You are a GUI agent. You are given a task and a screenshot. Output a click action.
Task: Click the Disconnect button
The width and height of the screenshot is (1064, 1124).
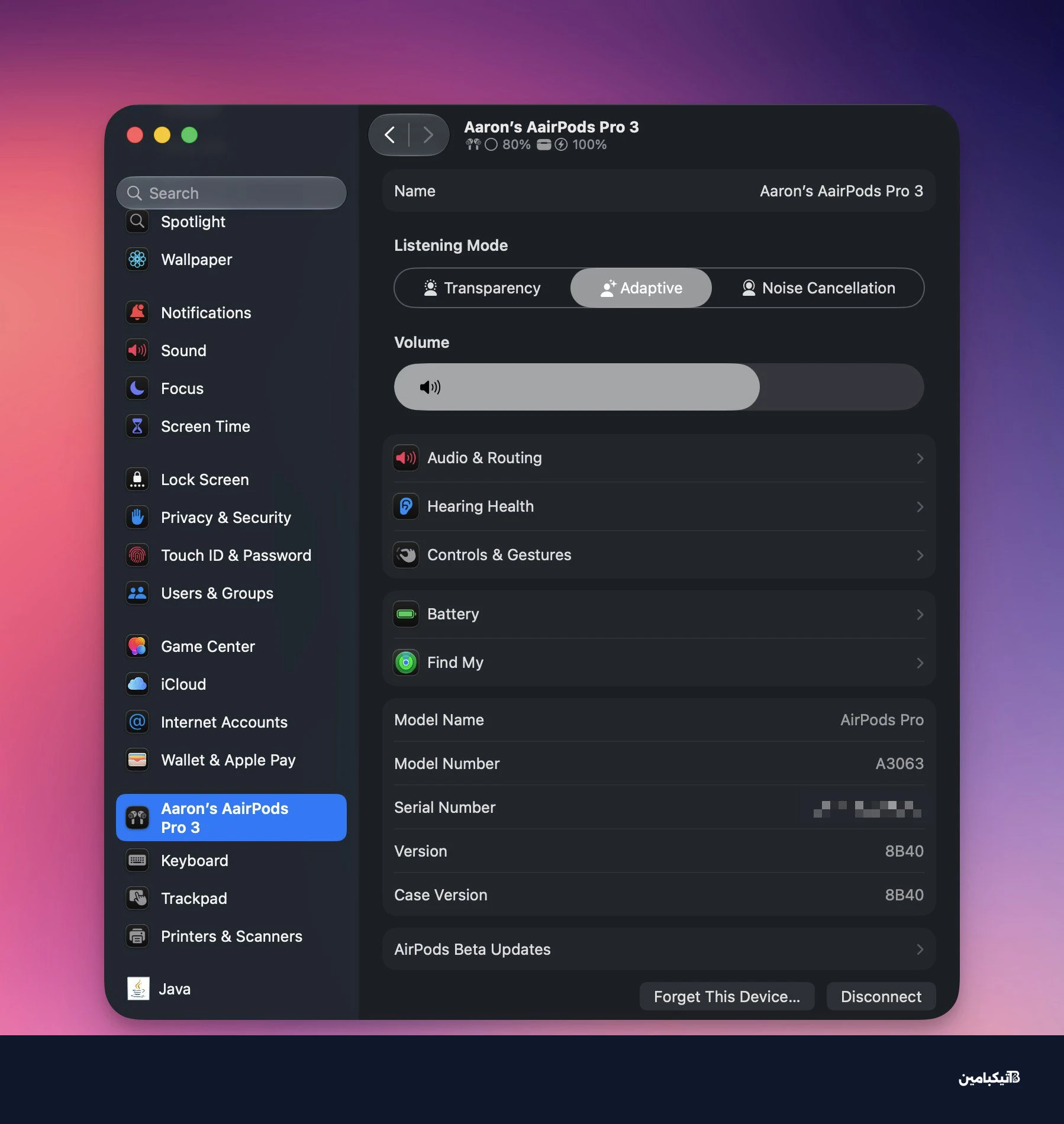click(x=881, y=997)
